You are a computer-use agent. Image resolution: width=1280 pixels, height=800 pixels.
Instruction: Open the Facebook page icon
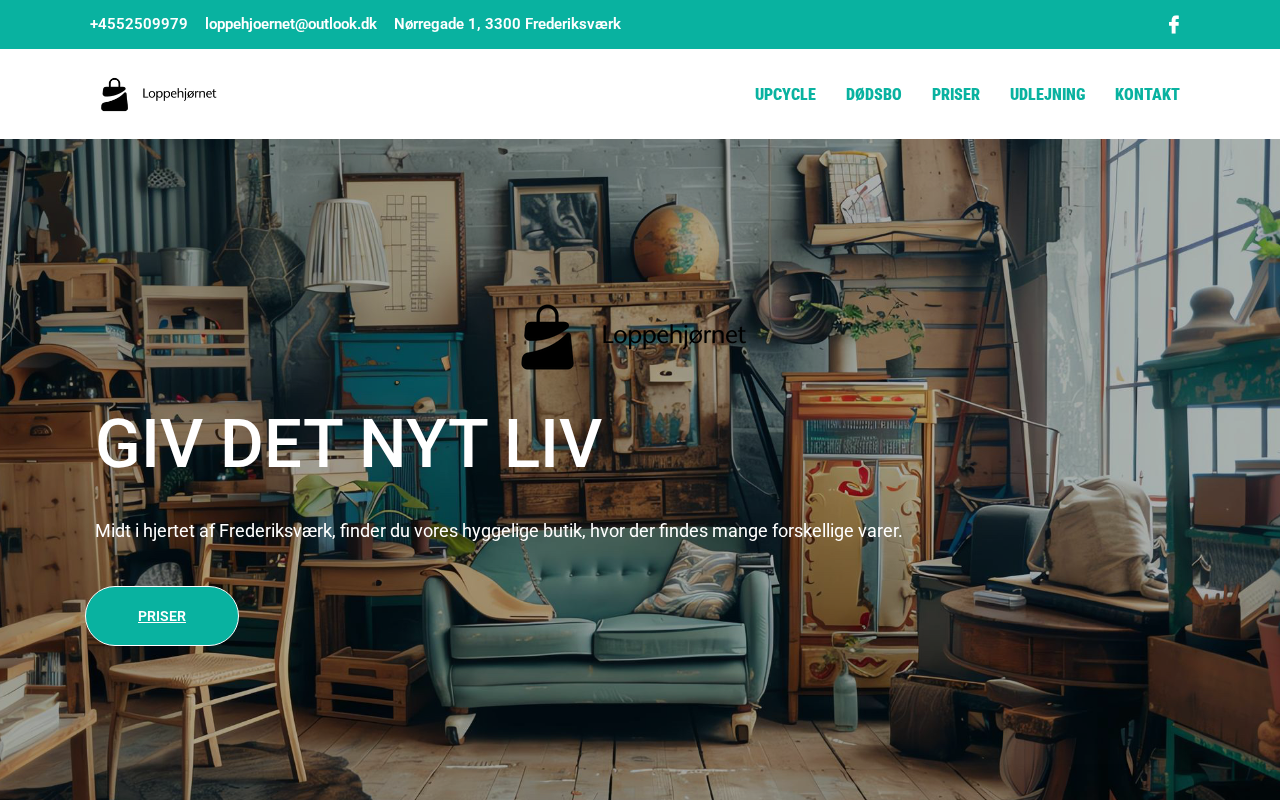(1174, 24)
